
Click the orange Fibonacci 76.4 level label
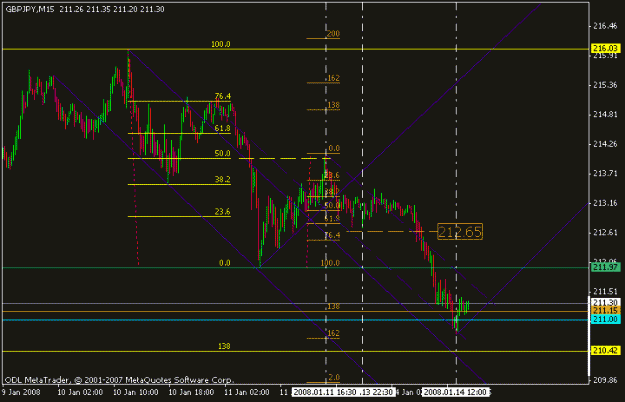[x=332, y=235]
